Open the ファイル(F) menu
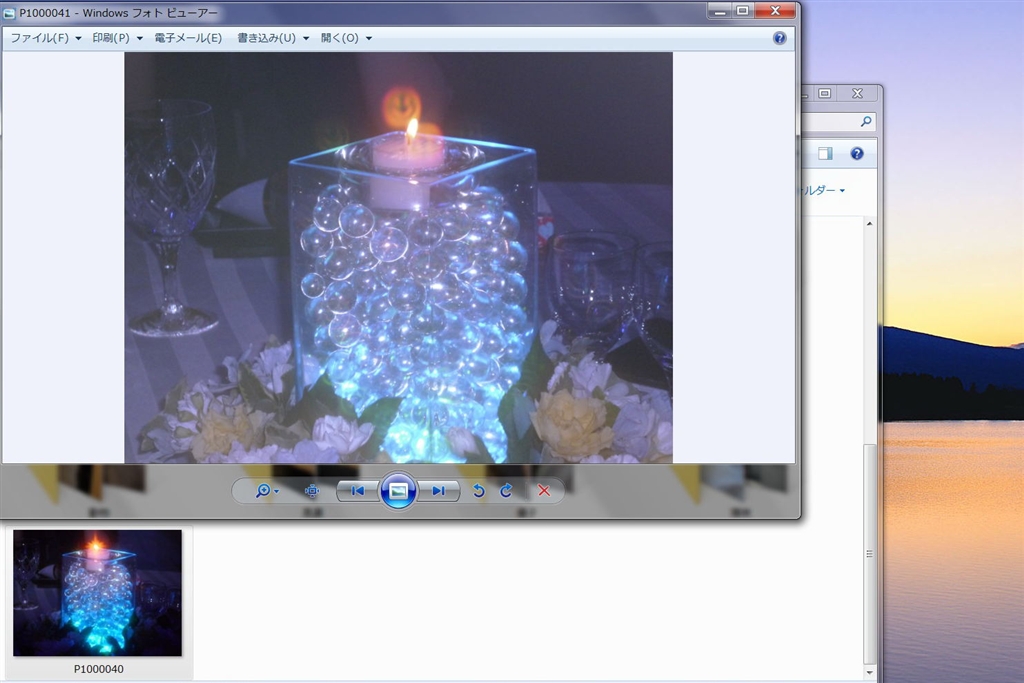This screenshot has width=1024, height=683. 45,38
